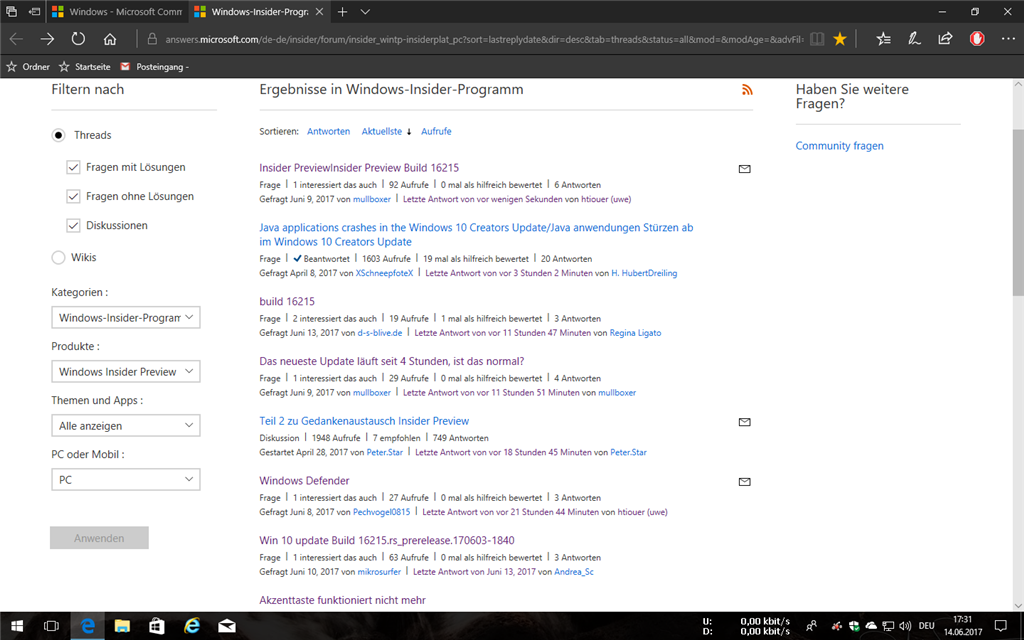Open Microsoft Store on the taskbar

coord(157,626)
